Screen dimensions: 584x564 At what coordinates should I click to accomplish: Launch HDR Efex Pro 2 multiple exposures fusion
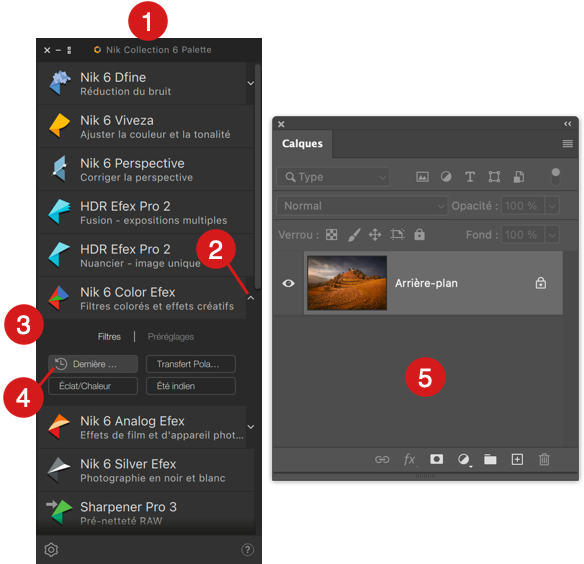click(x=146, y=212)
